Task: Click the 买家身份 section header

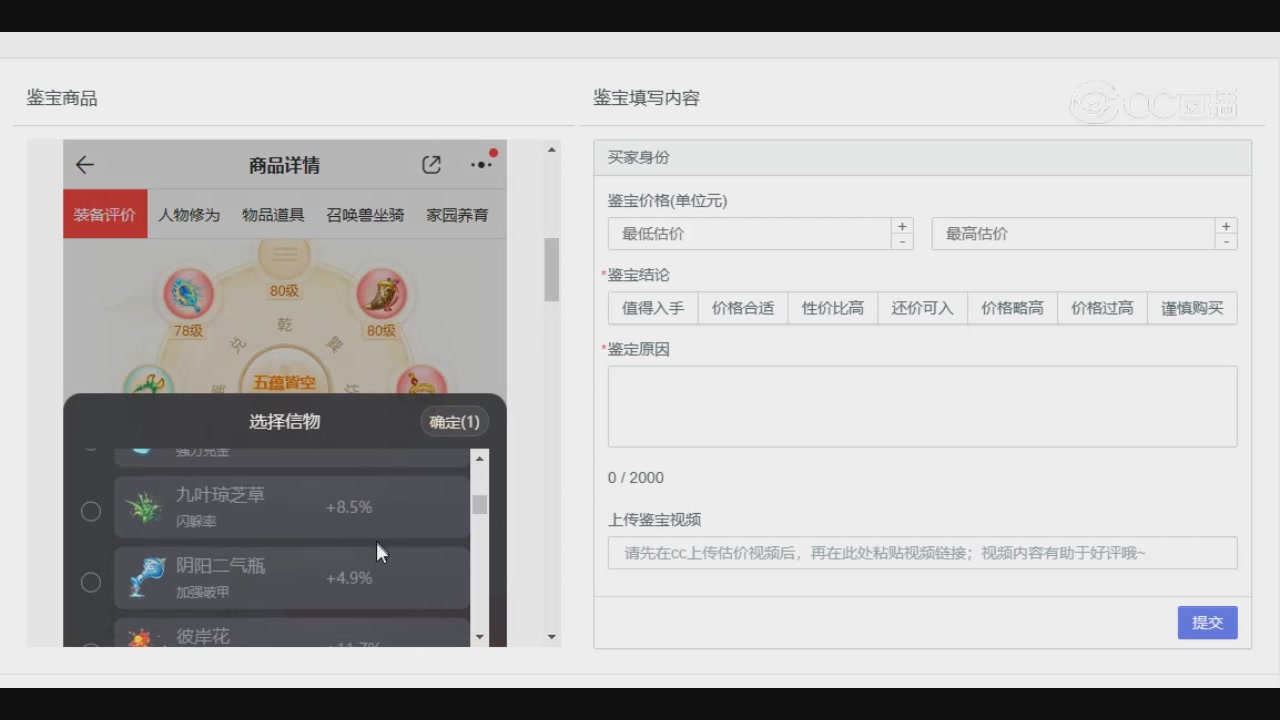Action: (x=922, y=158)
